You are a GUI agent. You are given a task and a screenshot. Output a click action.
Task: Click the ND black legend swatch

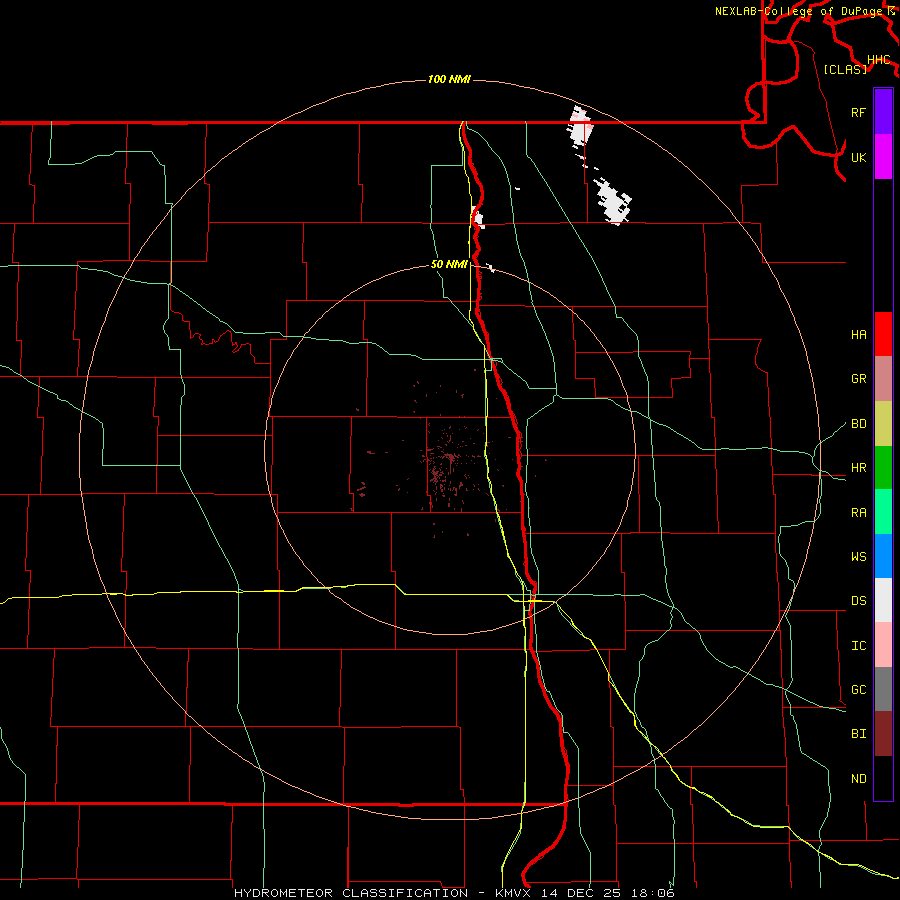[x=883, y=778]
